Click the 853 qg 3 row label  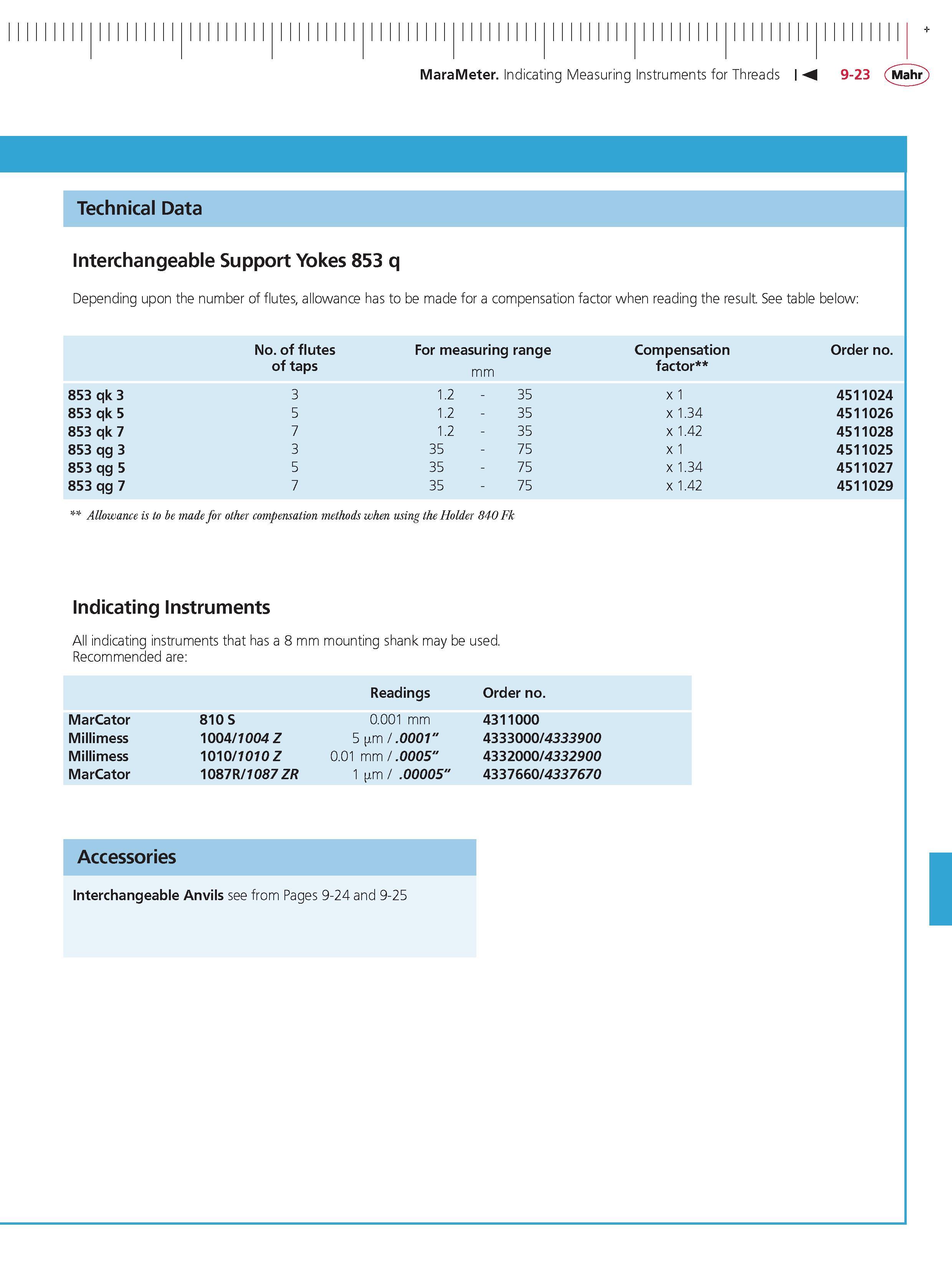click(x=96, y=450)
